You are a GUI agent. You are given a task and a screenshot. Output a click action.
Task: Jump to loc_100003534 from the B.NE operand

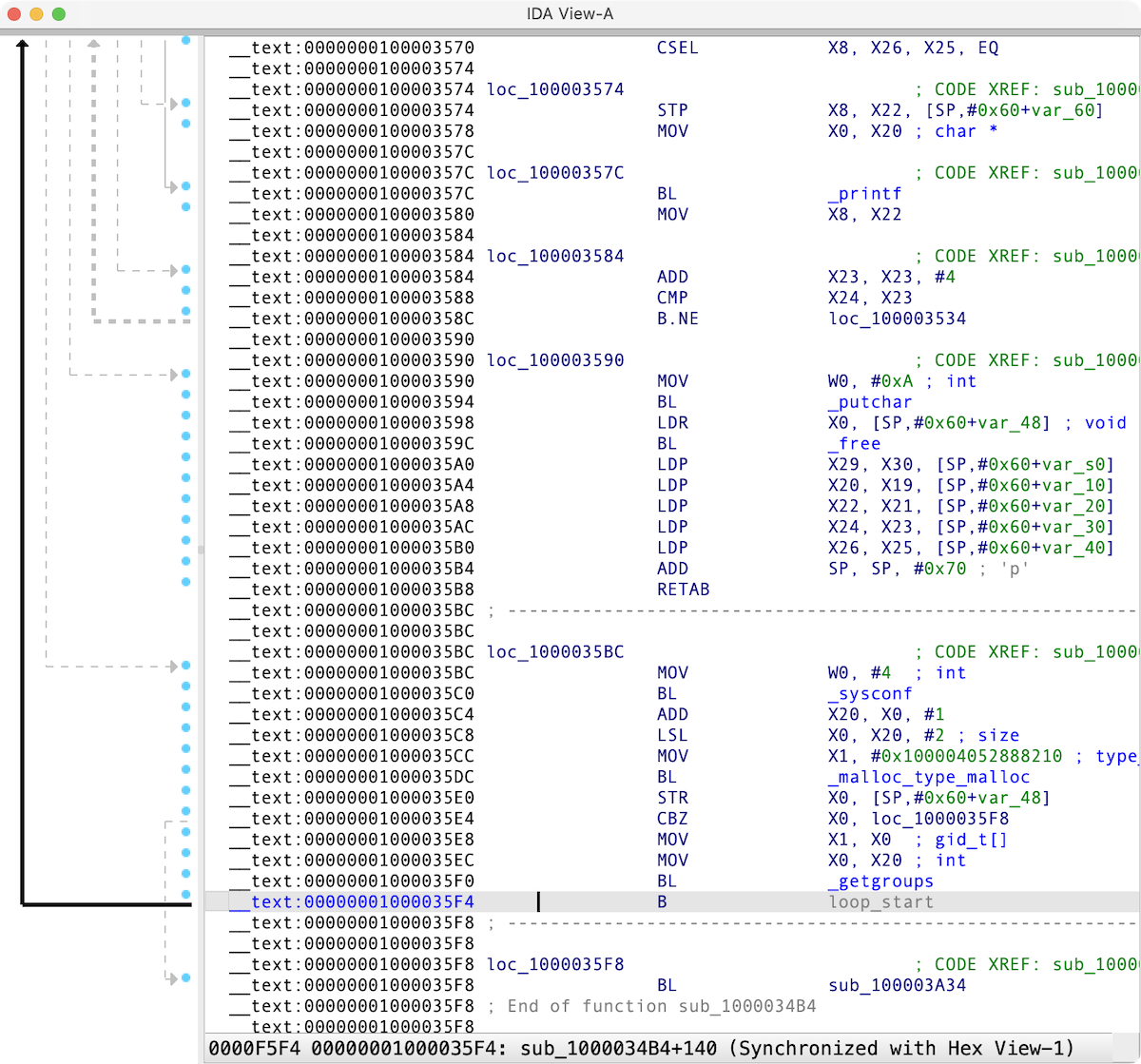click(x=897, y=319)
